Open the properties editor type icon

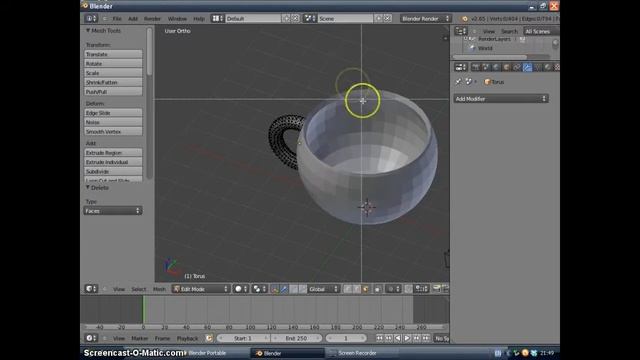pos(460,67)
